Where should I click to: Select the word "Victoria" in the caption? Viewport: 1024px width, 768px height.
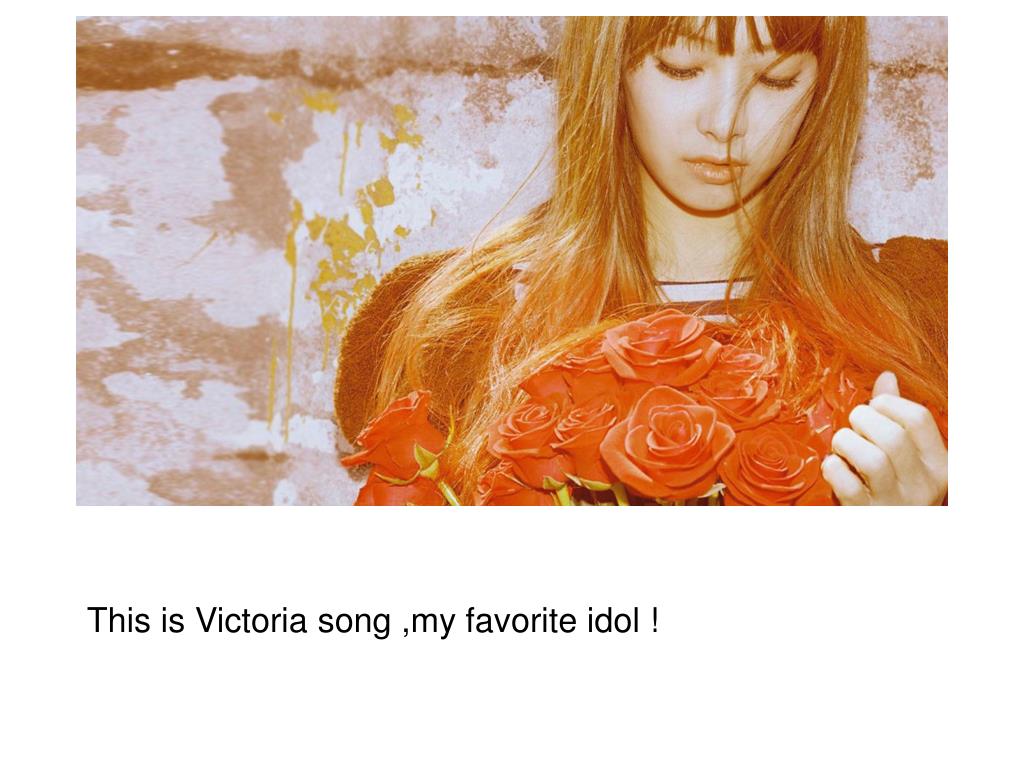tap(251, 620)
